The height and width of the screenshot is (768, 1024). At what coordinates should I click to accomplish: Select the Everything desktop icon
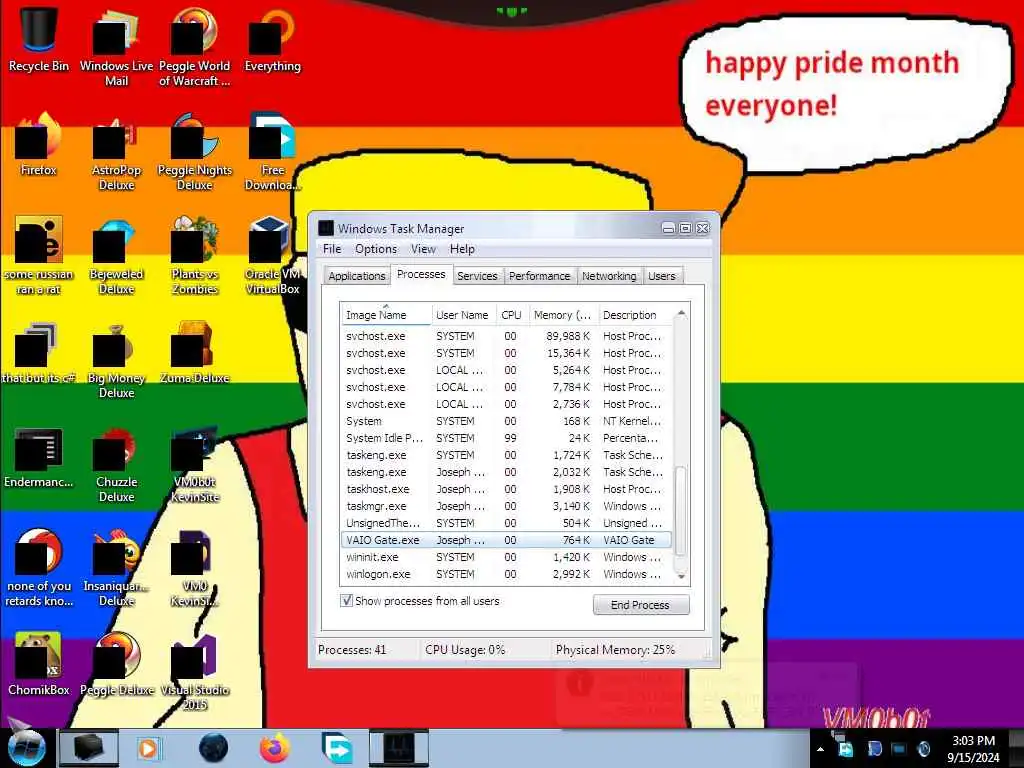click(272, 38)
